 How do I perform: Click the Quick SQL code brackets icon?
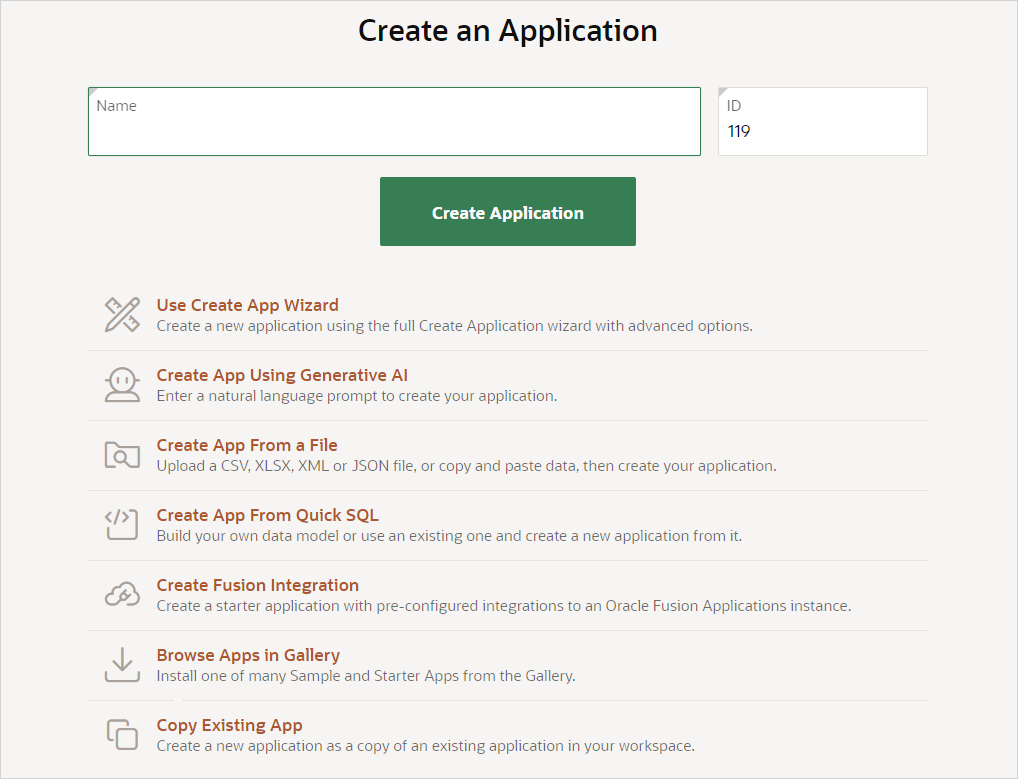pyautogui.click(x=122, y=525)
